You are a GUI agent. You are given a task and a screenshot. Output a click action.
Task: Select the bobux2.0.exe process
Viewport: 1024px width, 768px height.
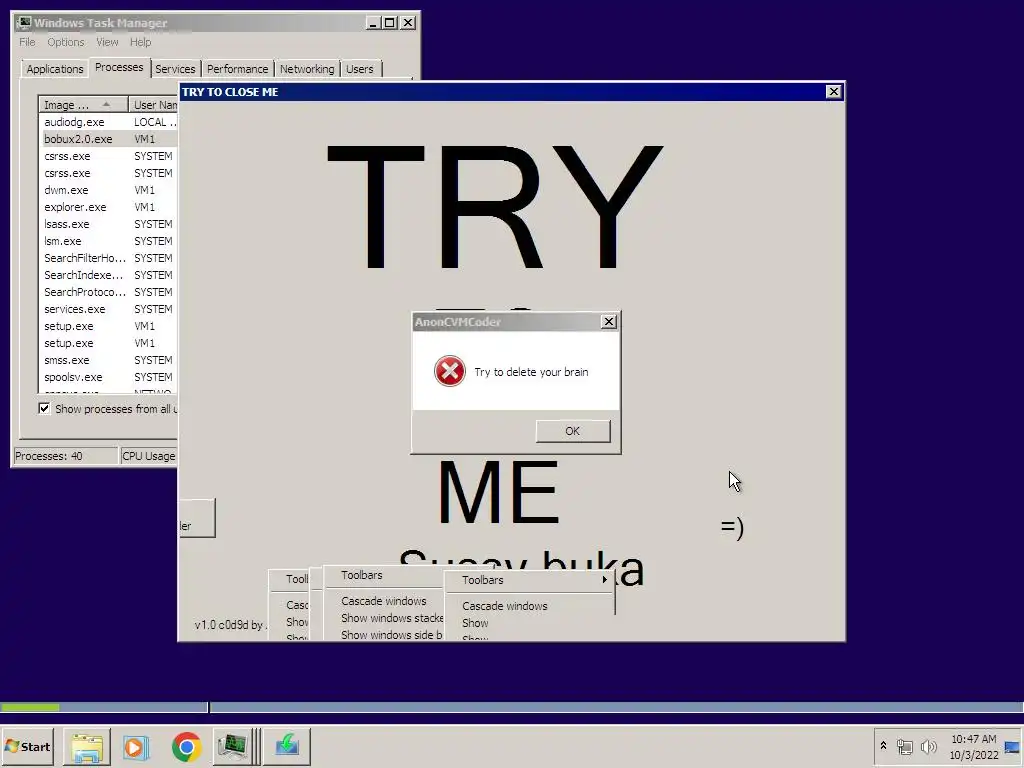[x=108, y=139]
